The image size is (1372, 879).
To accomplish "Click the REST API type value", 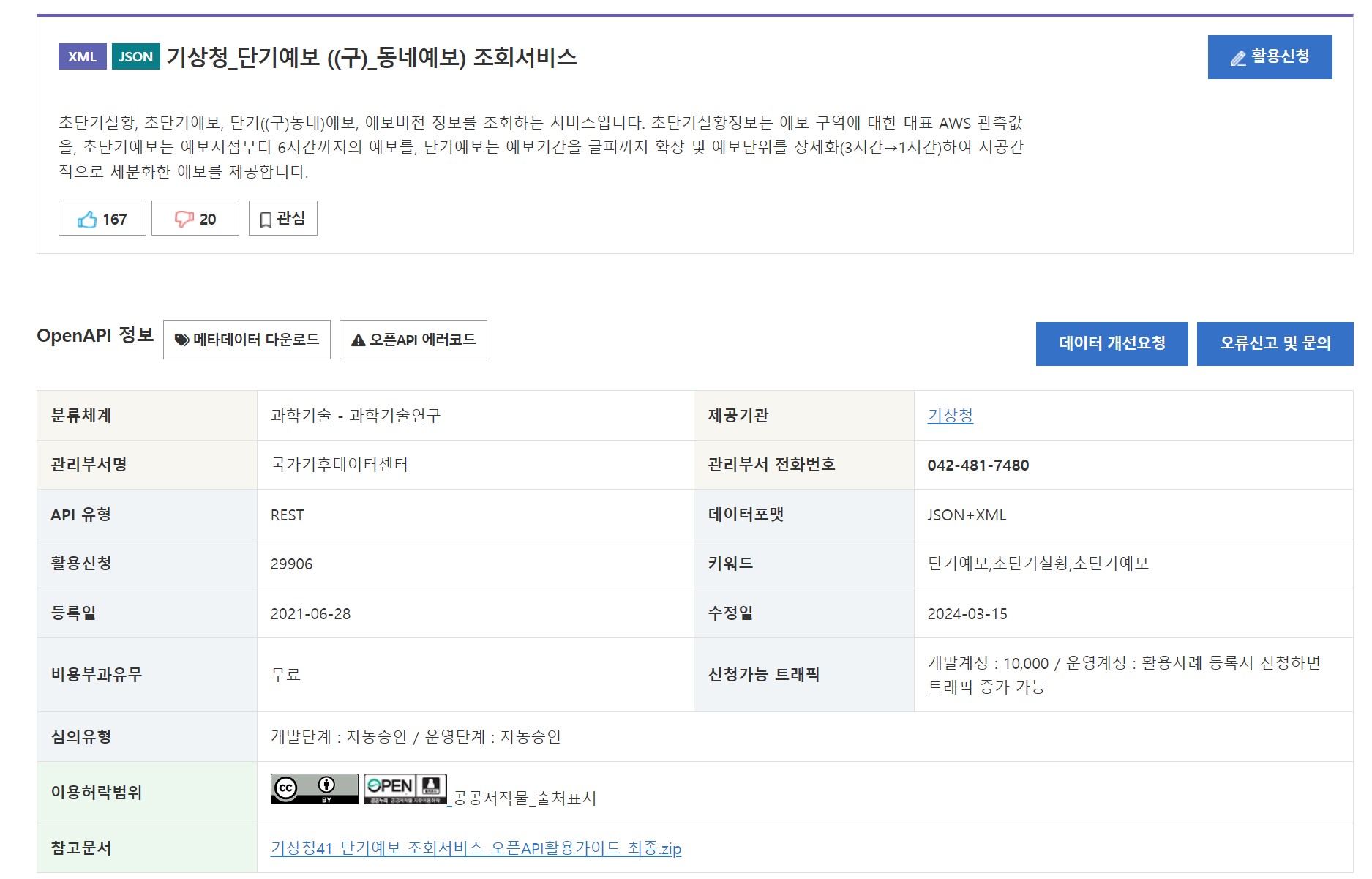I will 287,515.
